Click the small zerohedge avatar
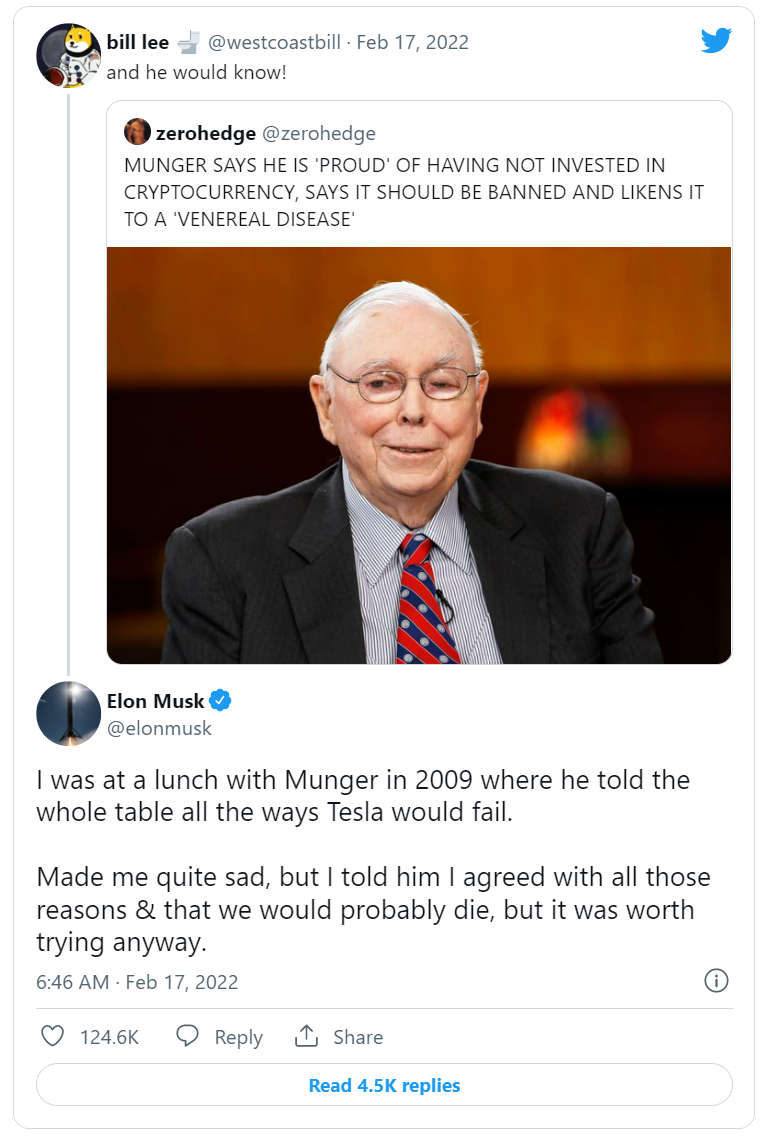The height and width of the screenshot is (1141, 761). point(138,132)
